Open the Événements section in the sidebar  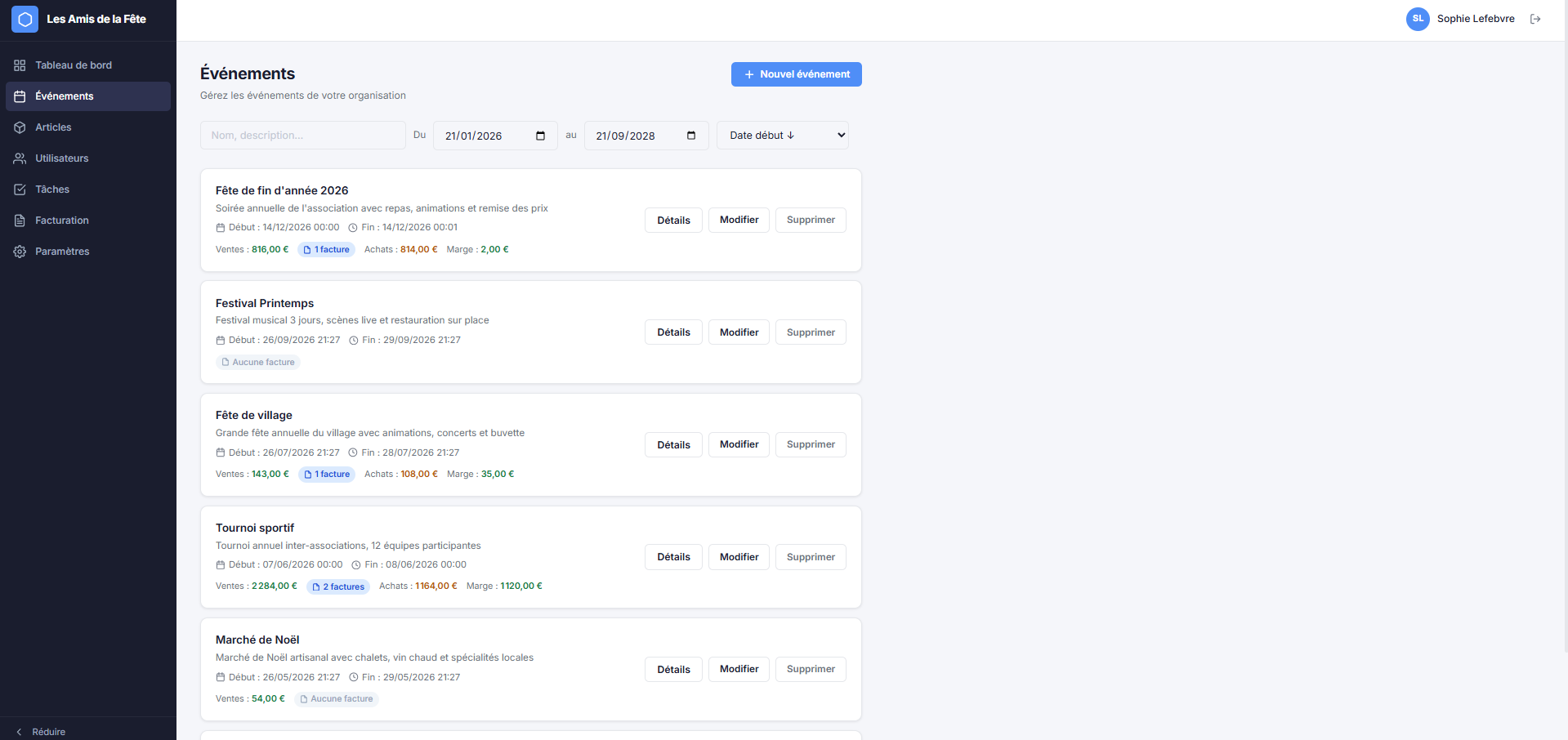pos(88,96)
